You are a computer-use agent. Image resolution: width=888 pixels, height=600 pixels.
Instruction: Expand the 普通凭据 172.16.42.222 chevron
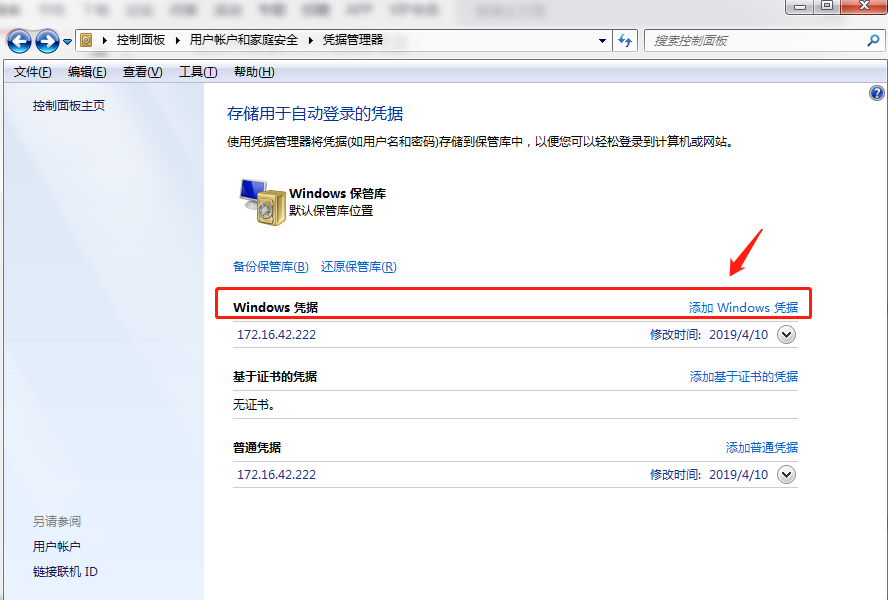[x=786, y=474]
